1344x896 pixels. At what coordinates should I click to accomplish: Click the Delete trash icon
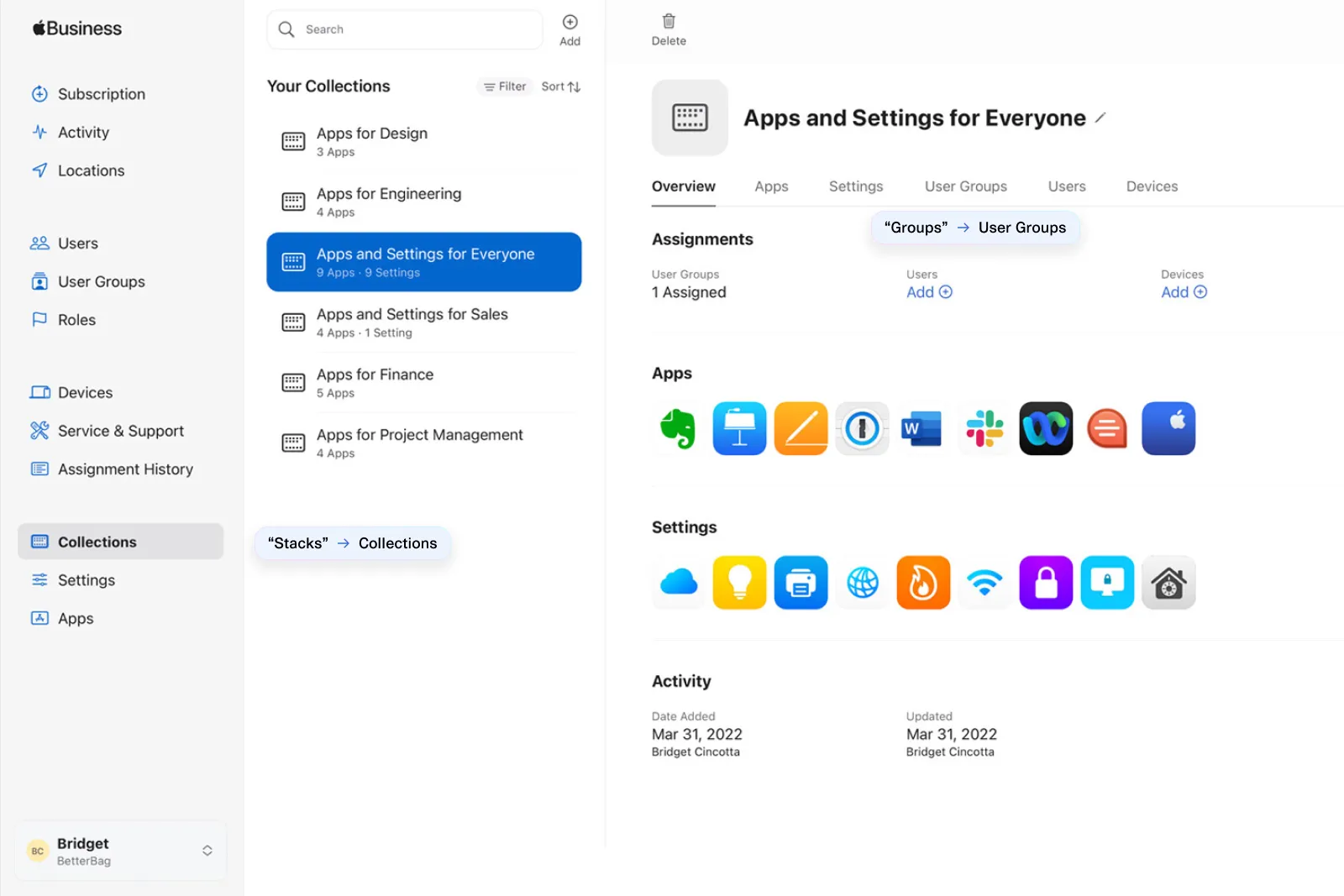[669, 29]
